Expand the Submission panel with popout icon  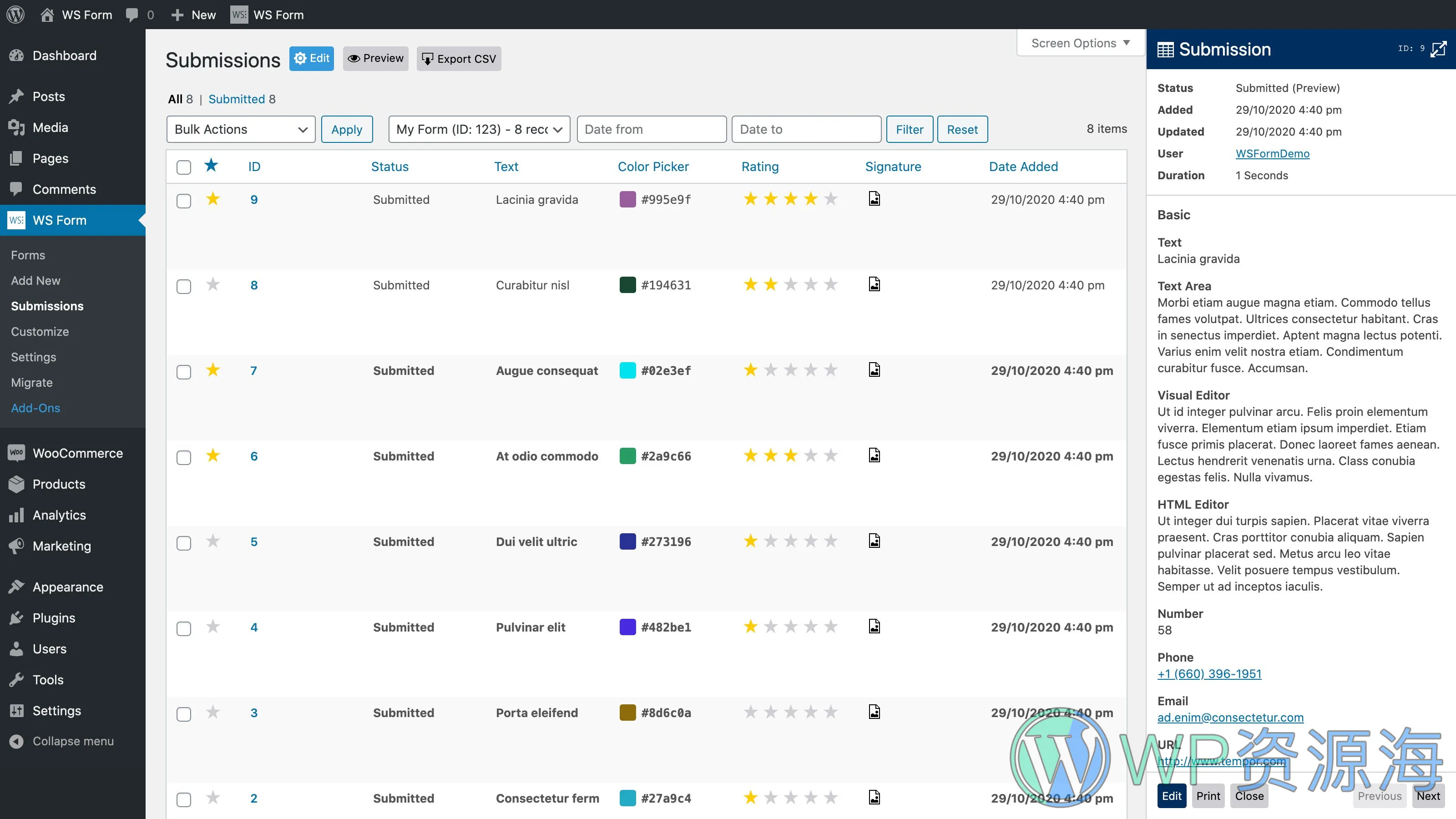click(1438, 49)
